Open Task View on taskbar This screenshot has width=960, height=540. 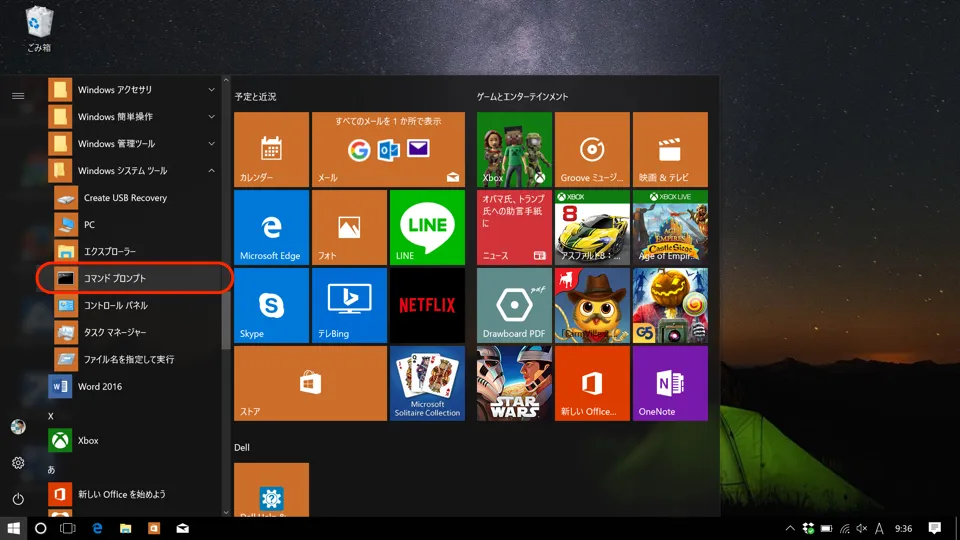(67, 528)
